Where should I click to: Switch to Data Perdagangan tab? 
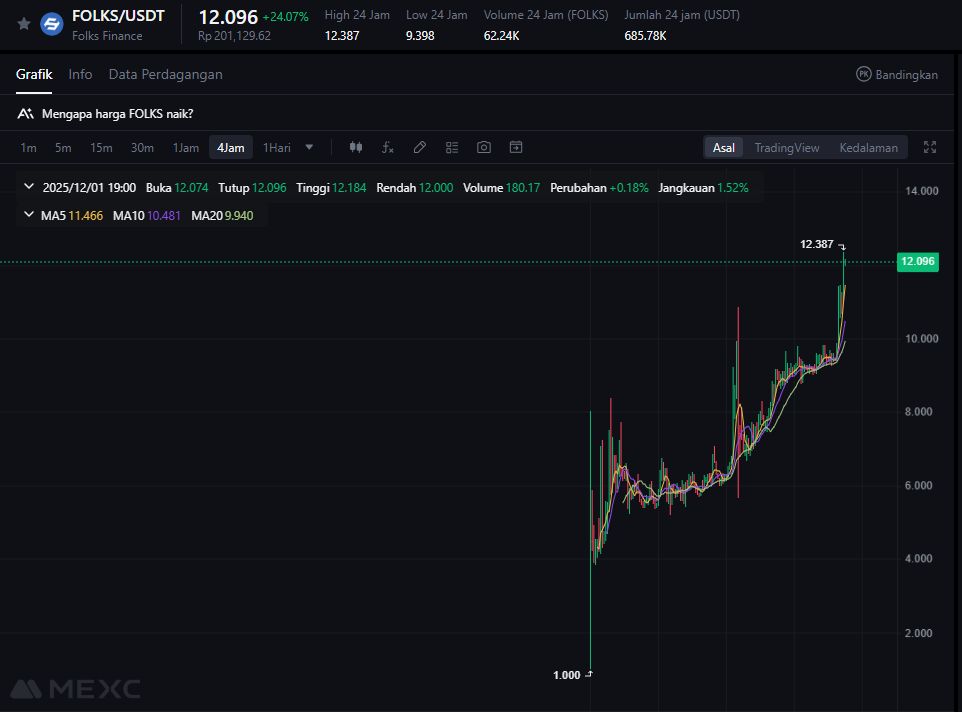[165, 74]
